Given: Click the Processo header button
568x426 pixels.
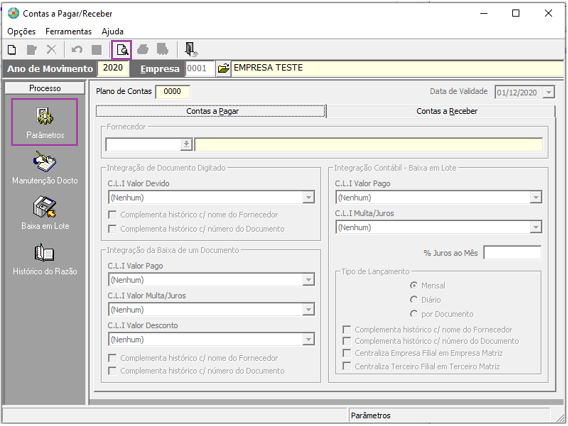Looking at the screenshot, I should coord(45,88).
